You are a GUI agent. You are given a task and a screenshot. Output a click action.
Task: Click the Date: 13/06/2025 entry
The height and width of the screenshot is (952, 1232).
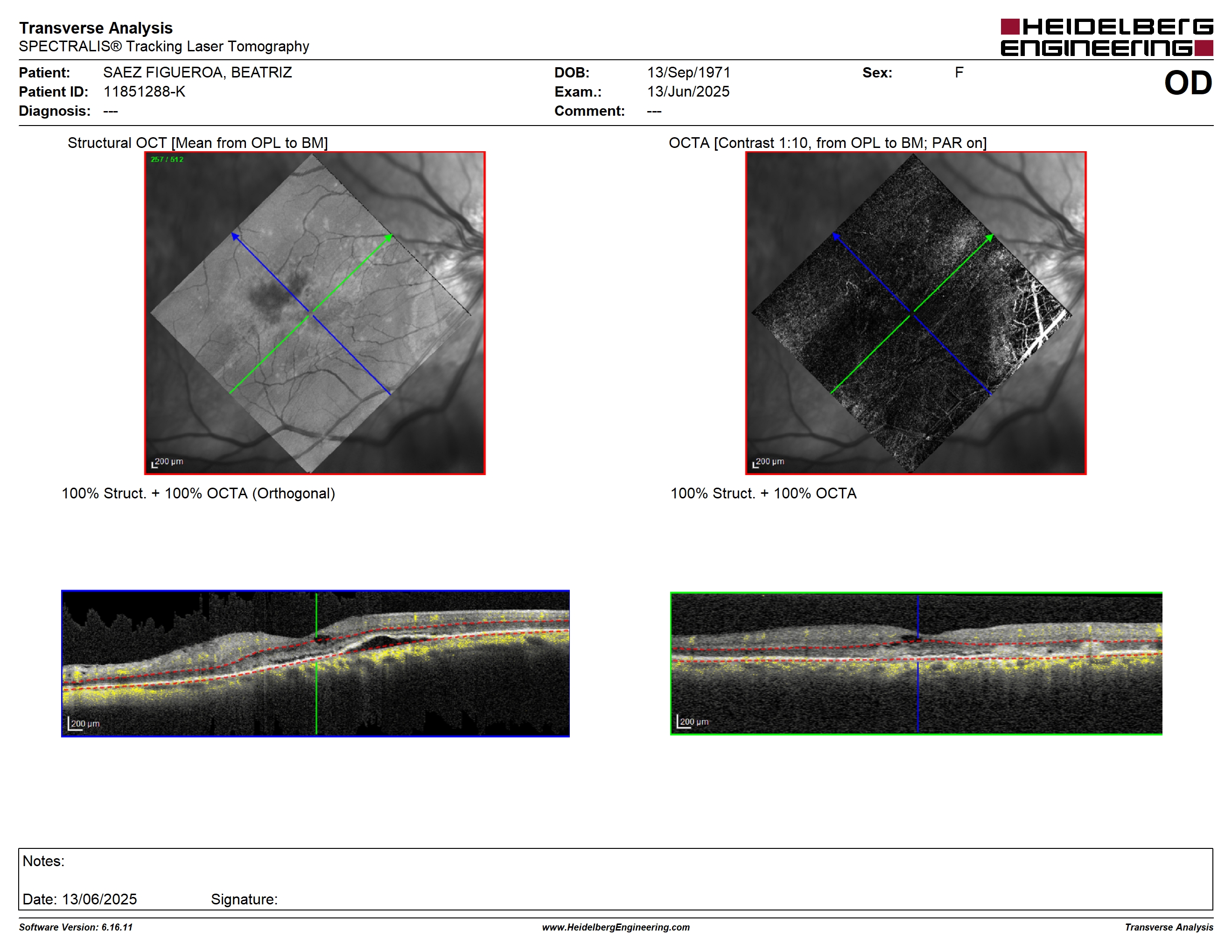(x=79, y=899)
